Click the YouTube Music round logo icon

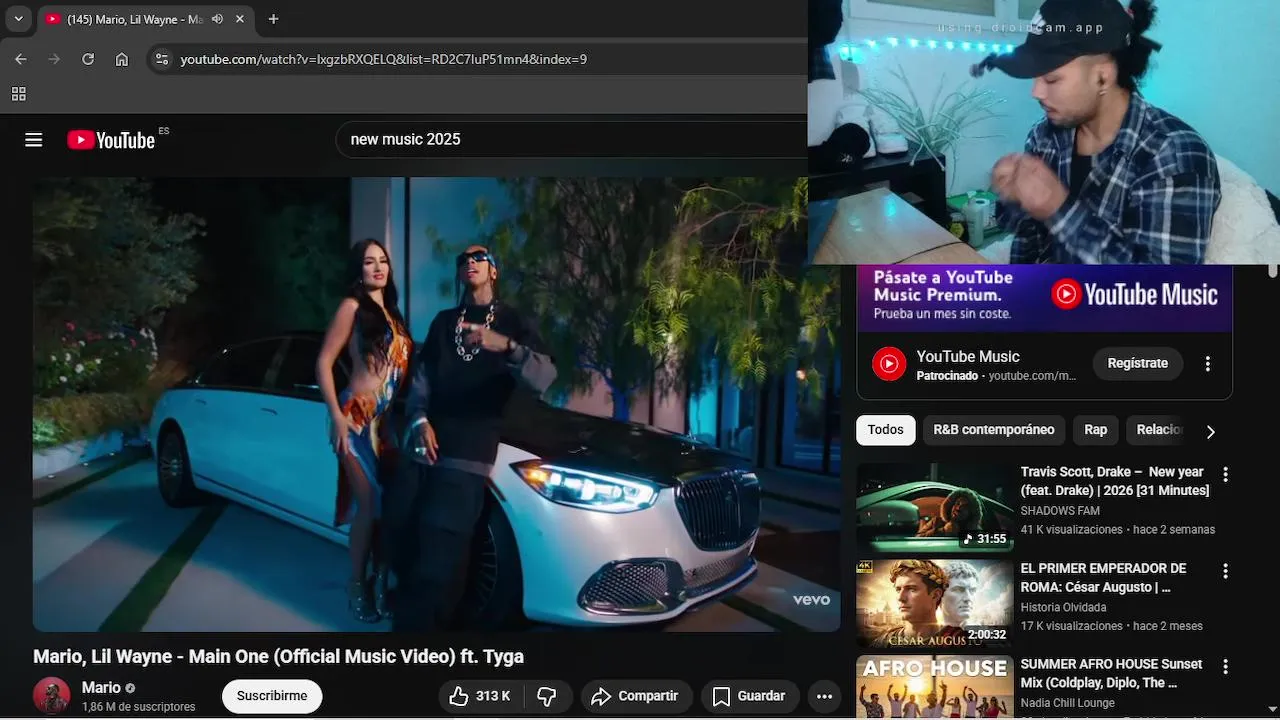tap(889, 364)
